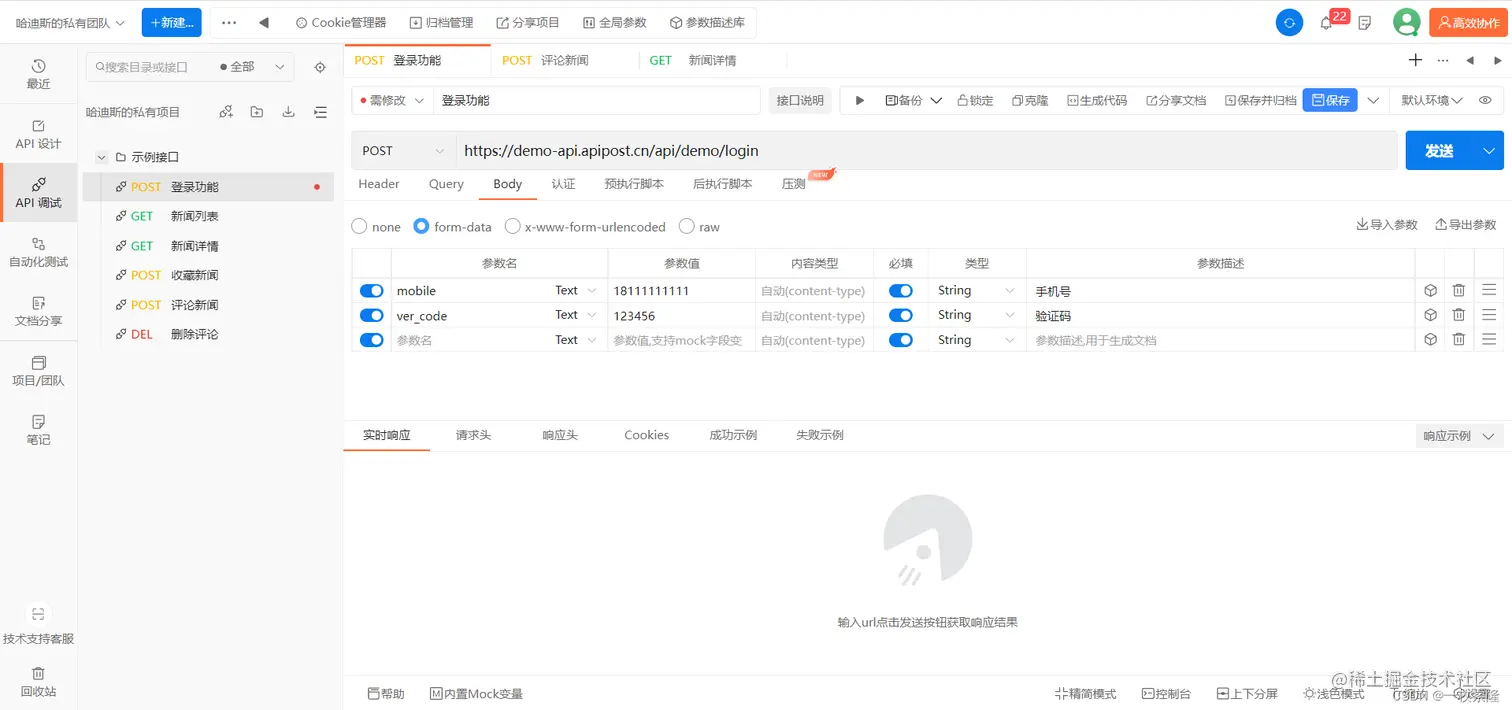Switch to the 预执行脚本 tab
This screenshot has height=710, width=1512.
pos(634,184)
